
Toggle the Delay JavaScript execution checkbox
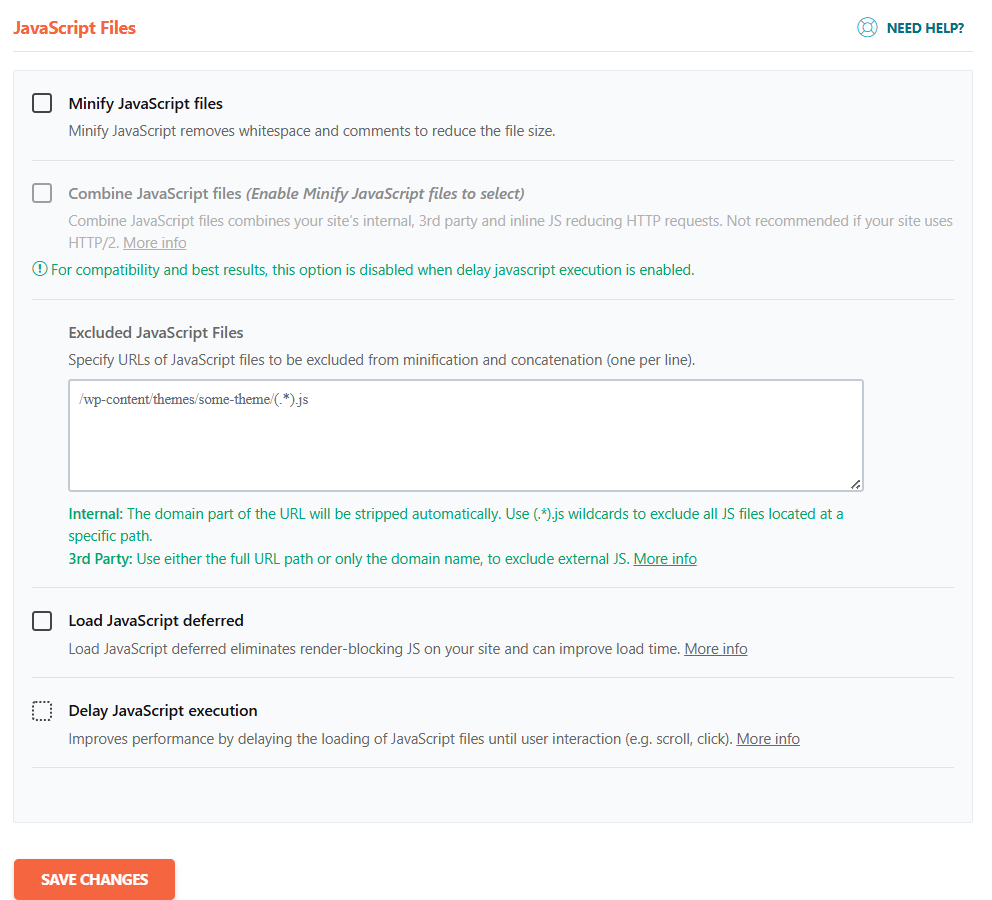pyautogui.click(x=42, y=711)
